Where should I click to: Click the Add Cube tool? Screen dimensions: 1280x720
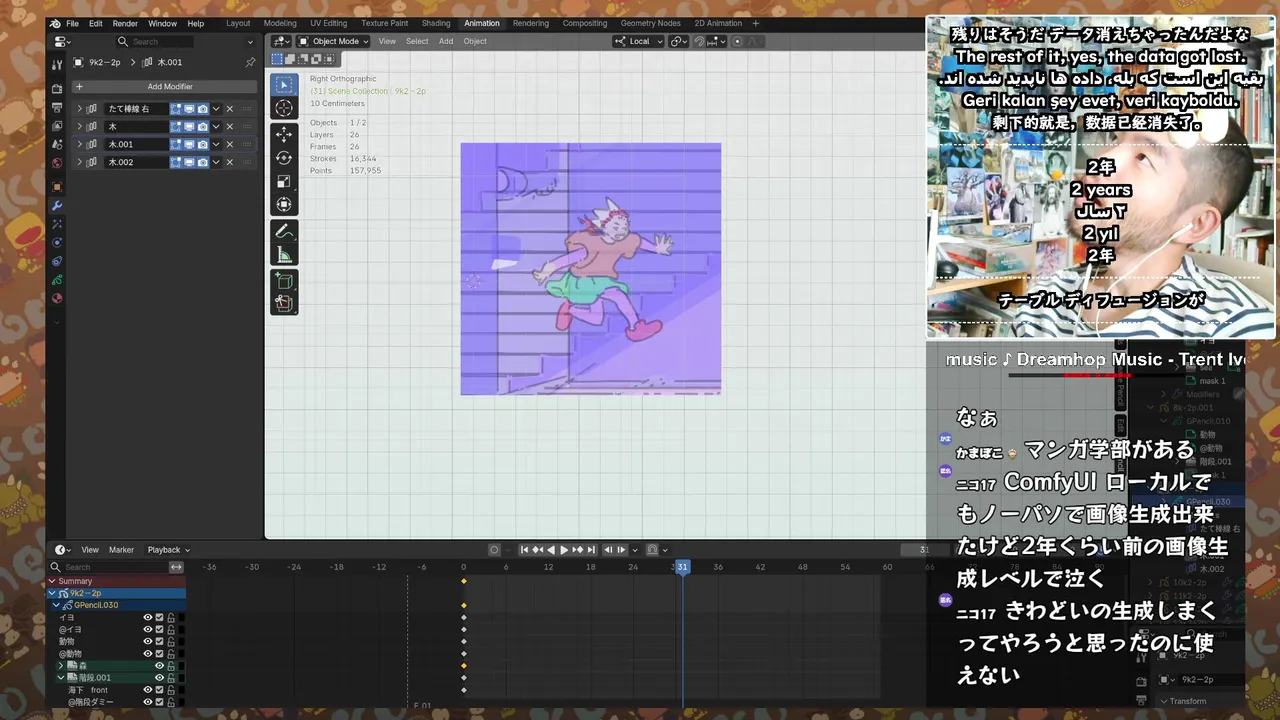pyautogui.click(x=284, y=281)
